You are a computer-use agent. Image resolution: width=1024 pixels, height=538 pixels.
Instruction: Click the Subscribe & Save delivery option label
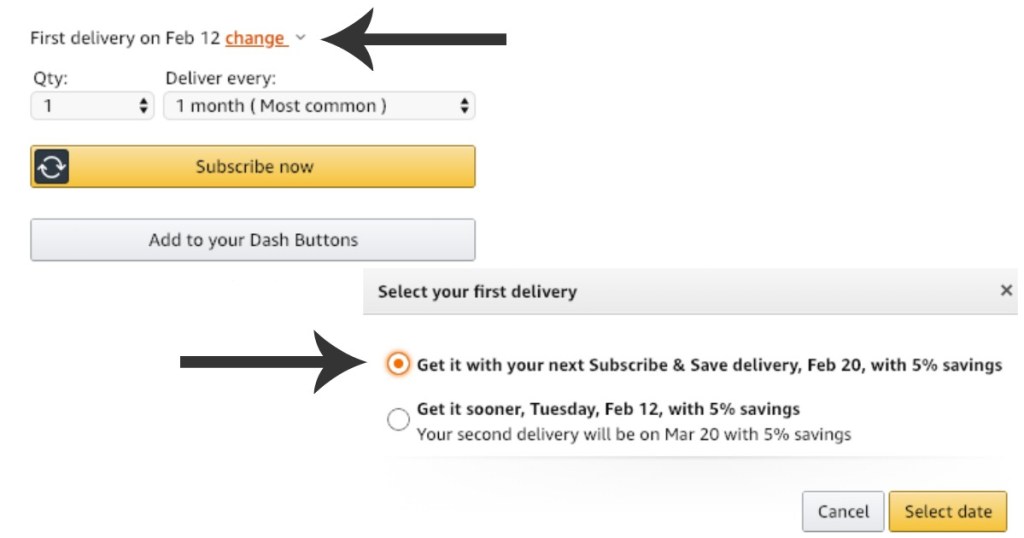[709, 365]
